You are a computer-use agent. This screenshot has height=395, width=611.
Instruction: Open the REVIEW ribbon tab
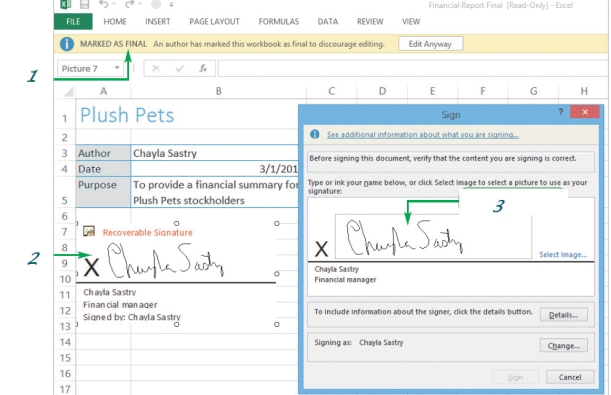pos(370,21)
